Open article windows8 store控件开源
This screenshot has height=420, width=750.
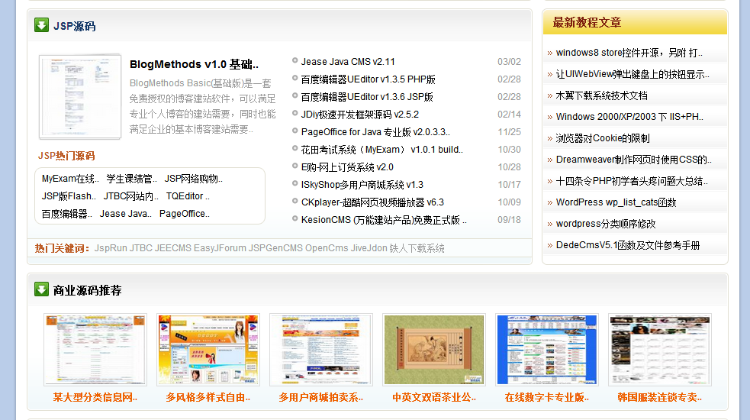[x=629, y=53]
